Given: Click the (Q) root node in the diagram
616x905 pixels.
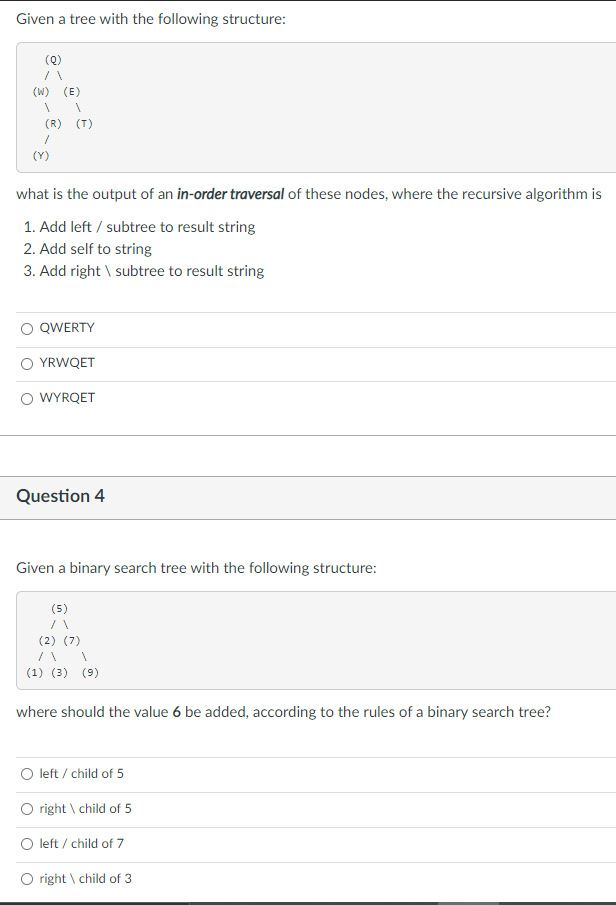Looking at the screenshot, I should [53, 59].
